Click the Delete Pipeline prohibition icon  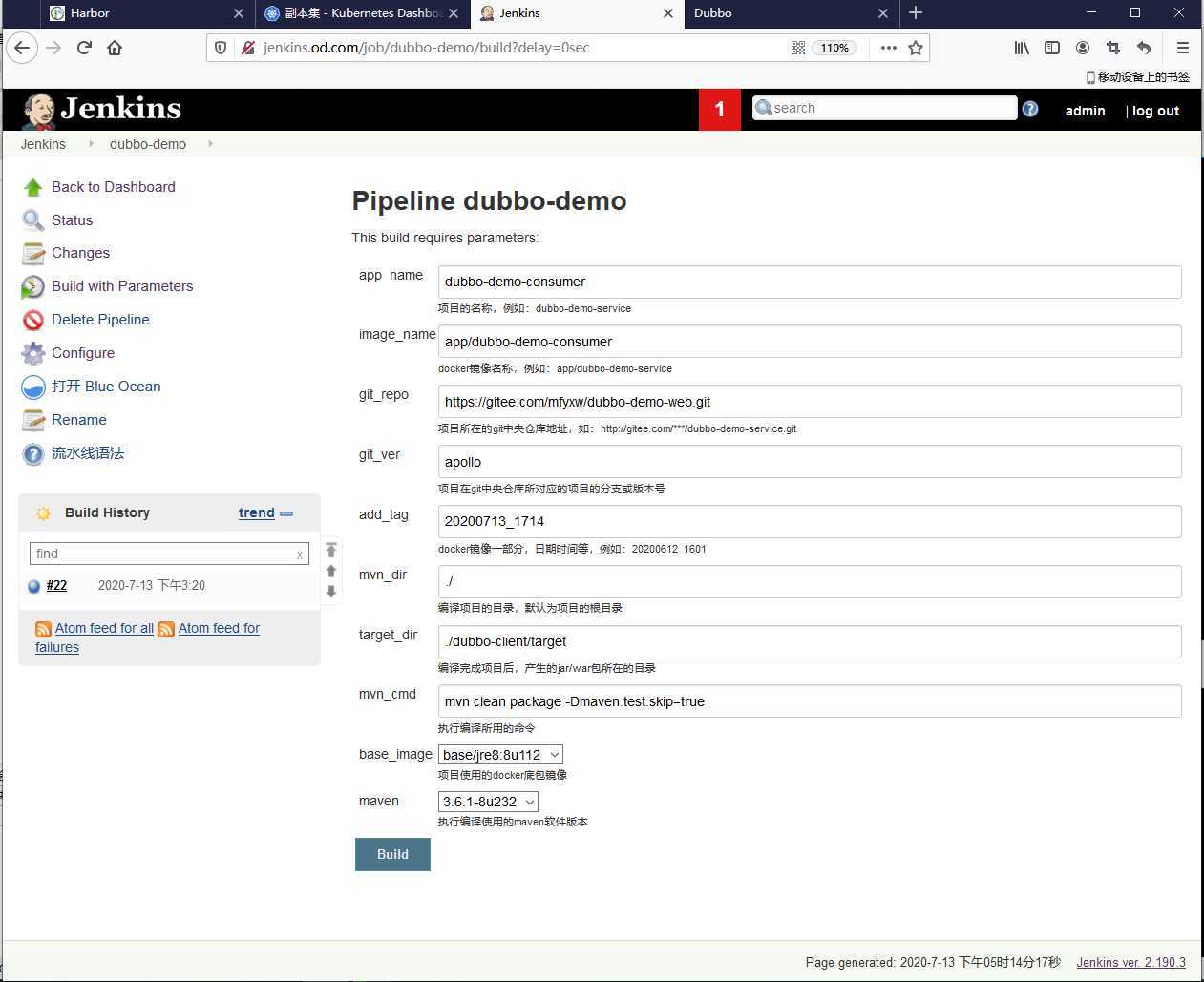tap(33, 320)
